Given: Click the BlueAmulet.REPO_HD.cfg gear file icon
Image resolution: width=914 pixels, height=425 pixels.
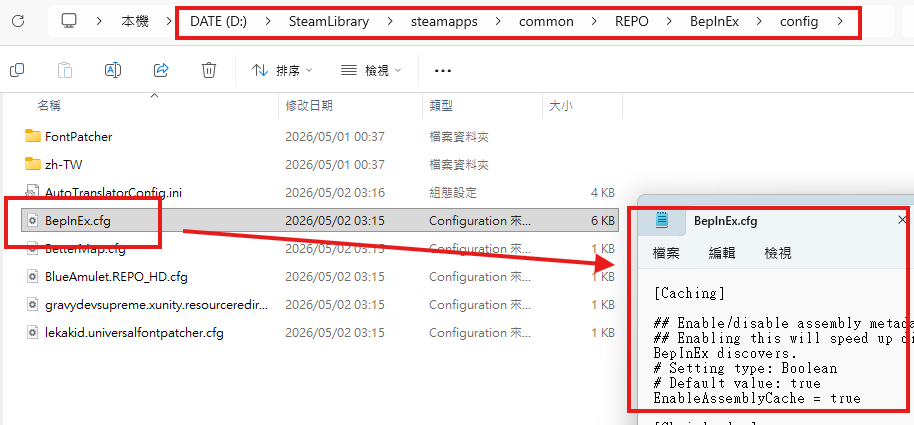Looking at the screenshot, I should (33, 276).
